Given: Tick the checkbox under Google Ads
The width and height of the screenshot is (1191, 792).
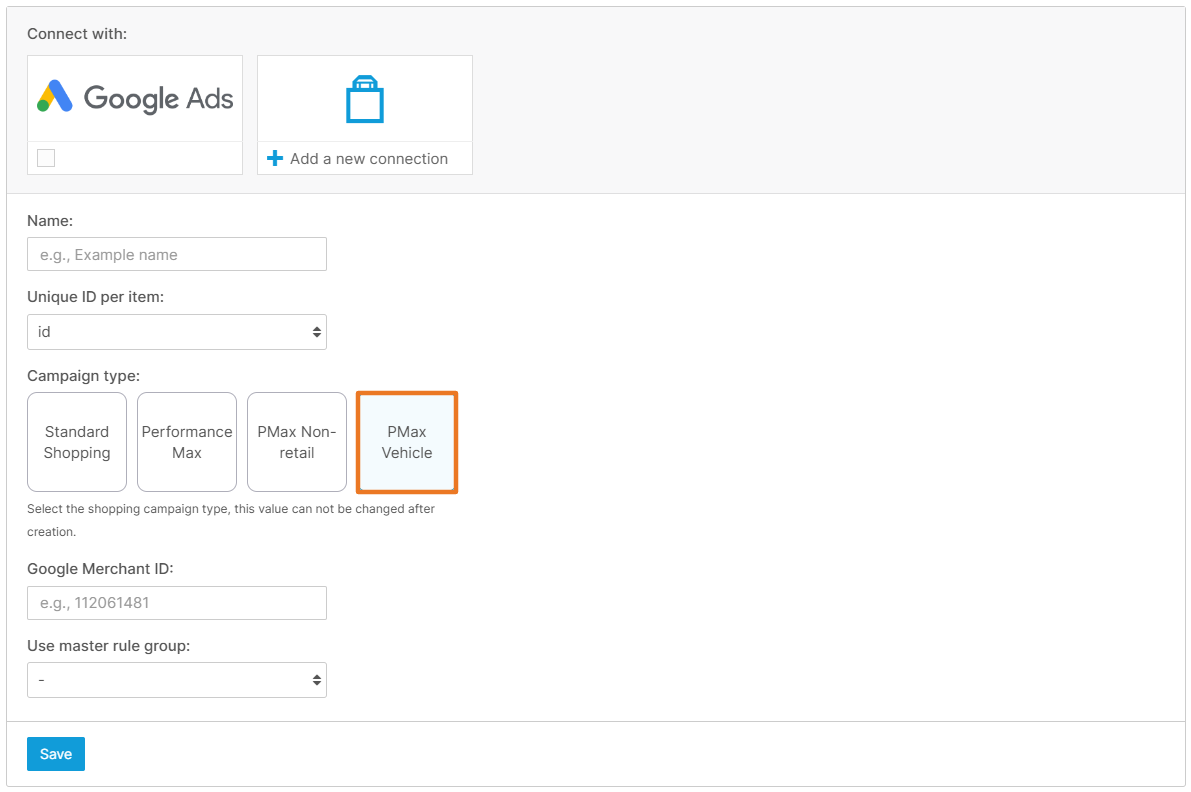Looking at the screenshot, I should pyautogui.click(x=46, y=158).
